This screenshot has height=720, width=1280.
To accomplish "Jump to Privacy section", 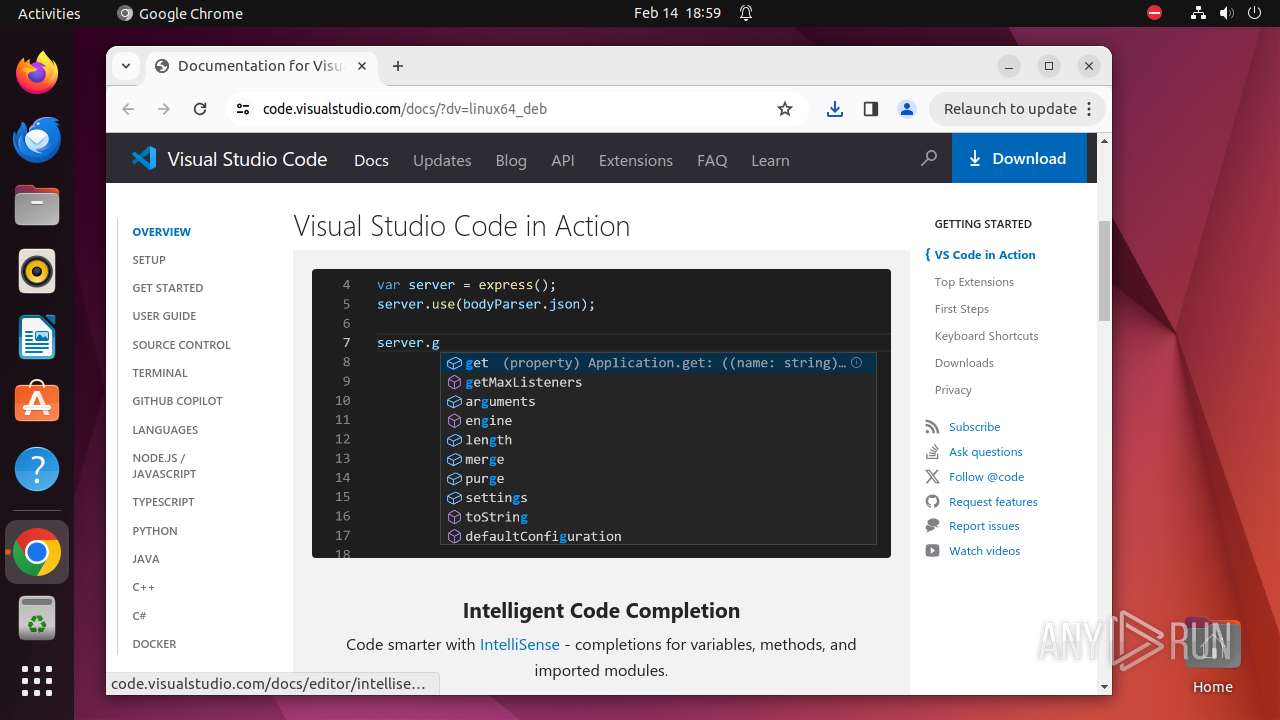I will click(x=953, y=390).
